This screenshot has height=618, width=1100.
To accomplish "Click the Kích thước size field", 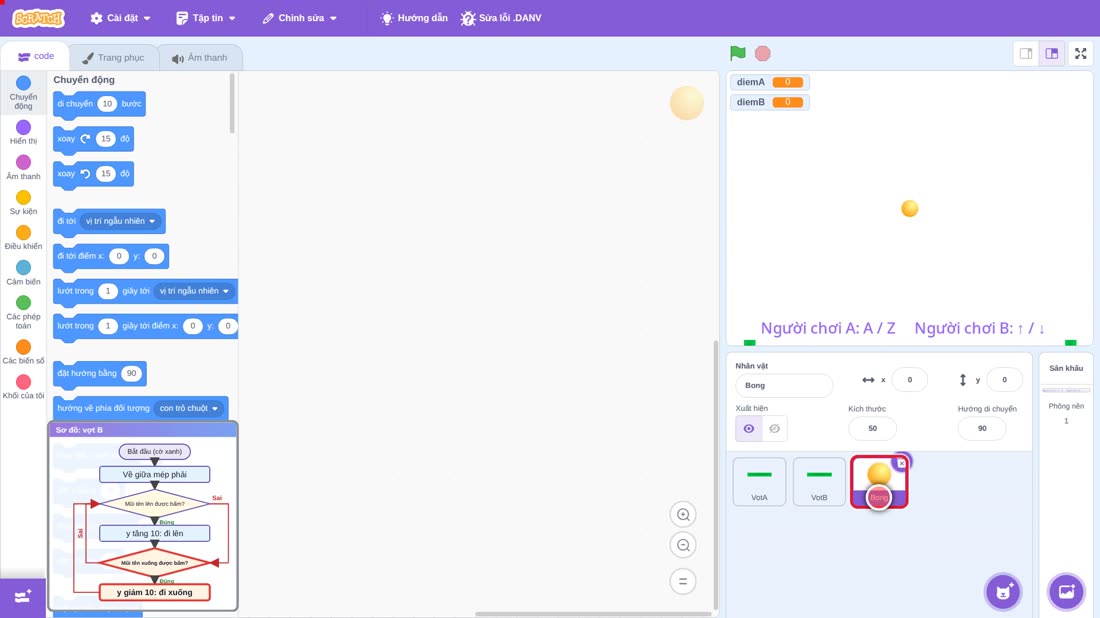I will 872,429.
